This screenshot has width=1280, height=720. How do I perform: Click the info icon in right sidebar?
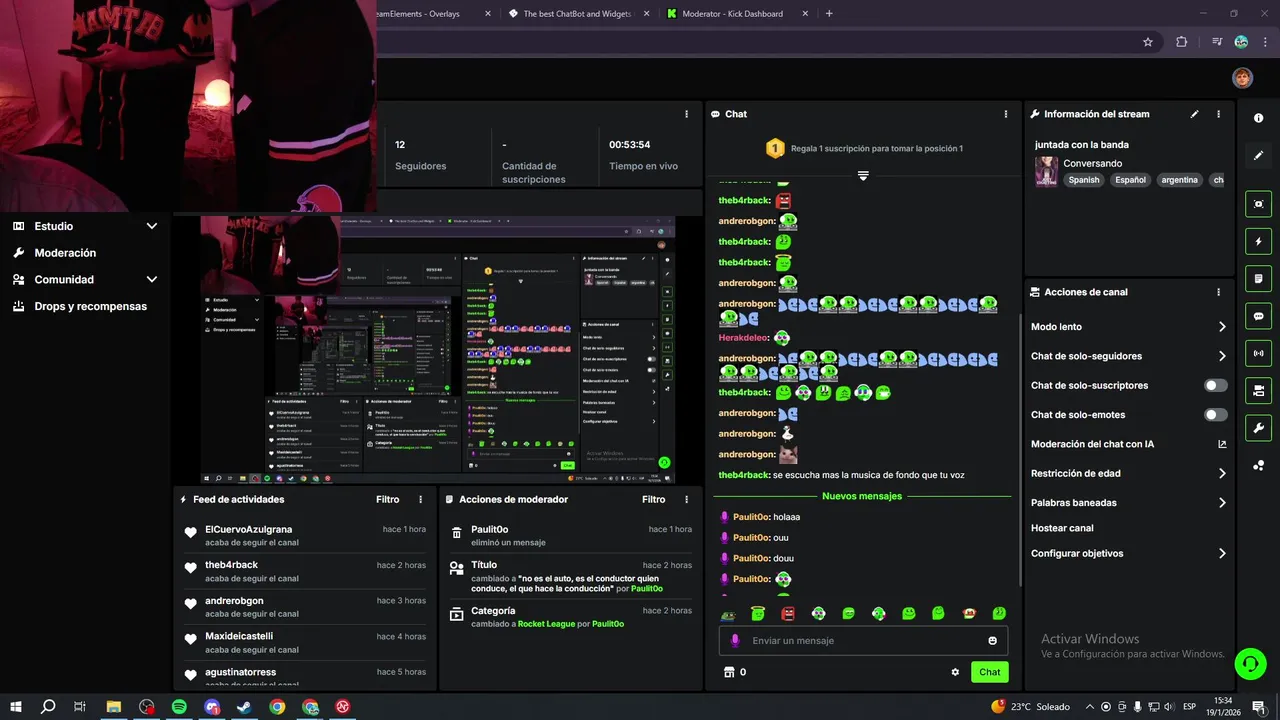(1258, 118)
